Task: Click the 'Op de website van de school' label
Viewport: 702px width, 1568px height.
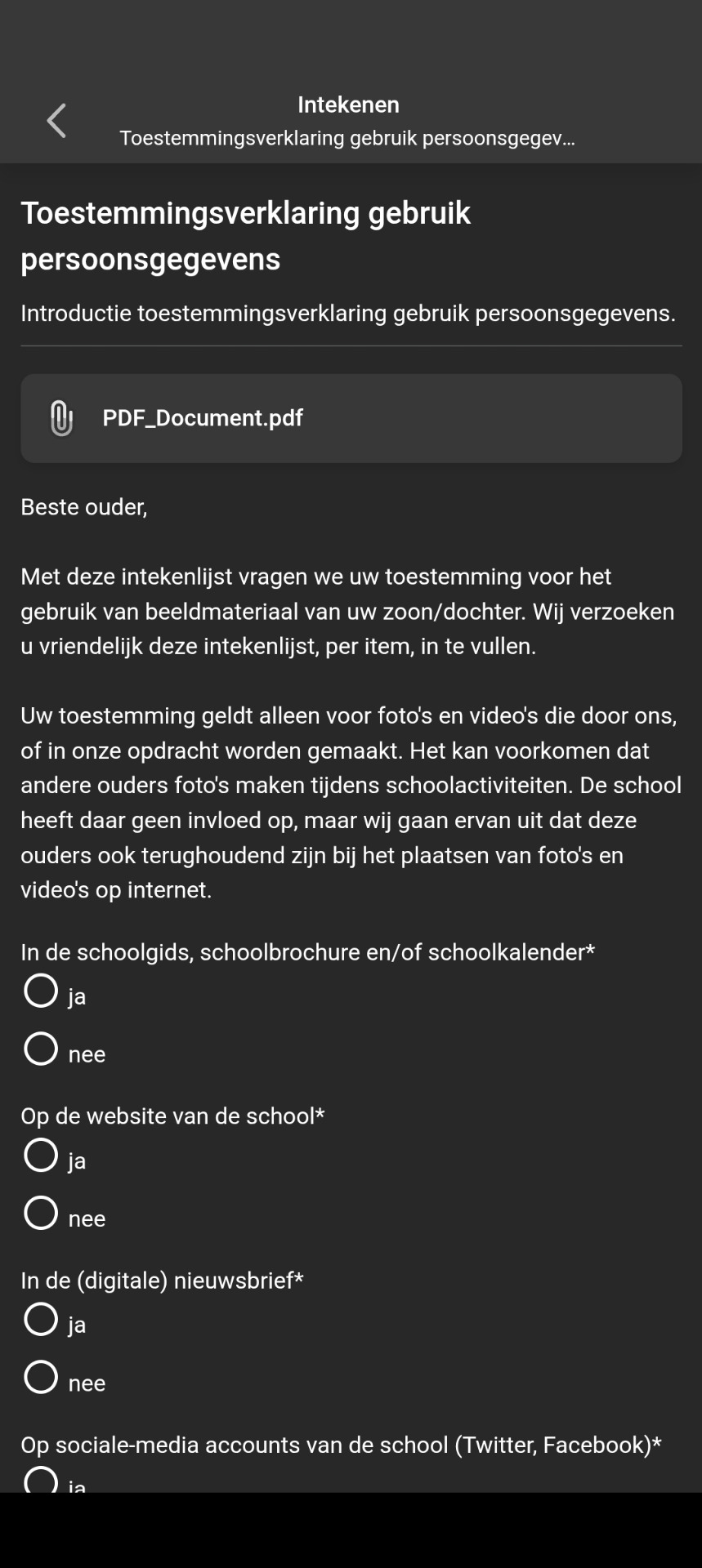Action: 172,1116
